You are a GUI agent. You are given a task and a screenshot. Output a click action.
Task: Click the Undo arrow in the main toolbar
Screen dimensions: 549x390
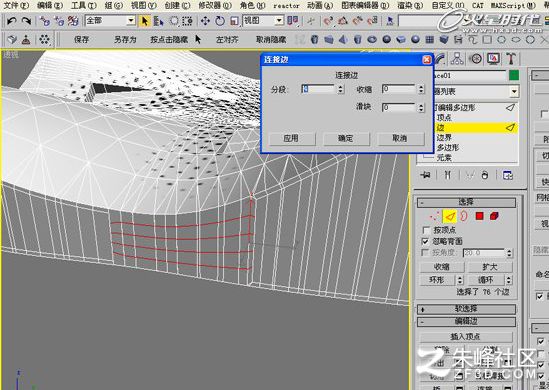[12, 21]
